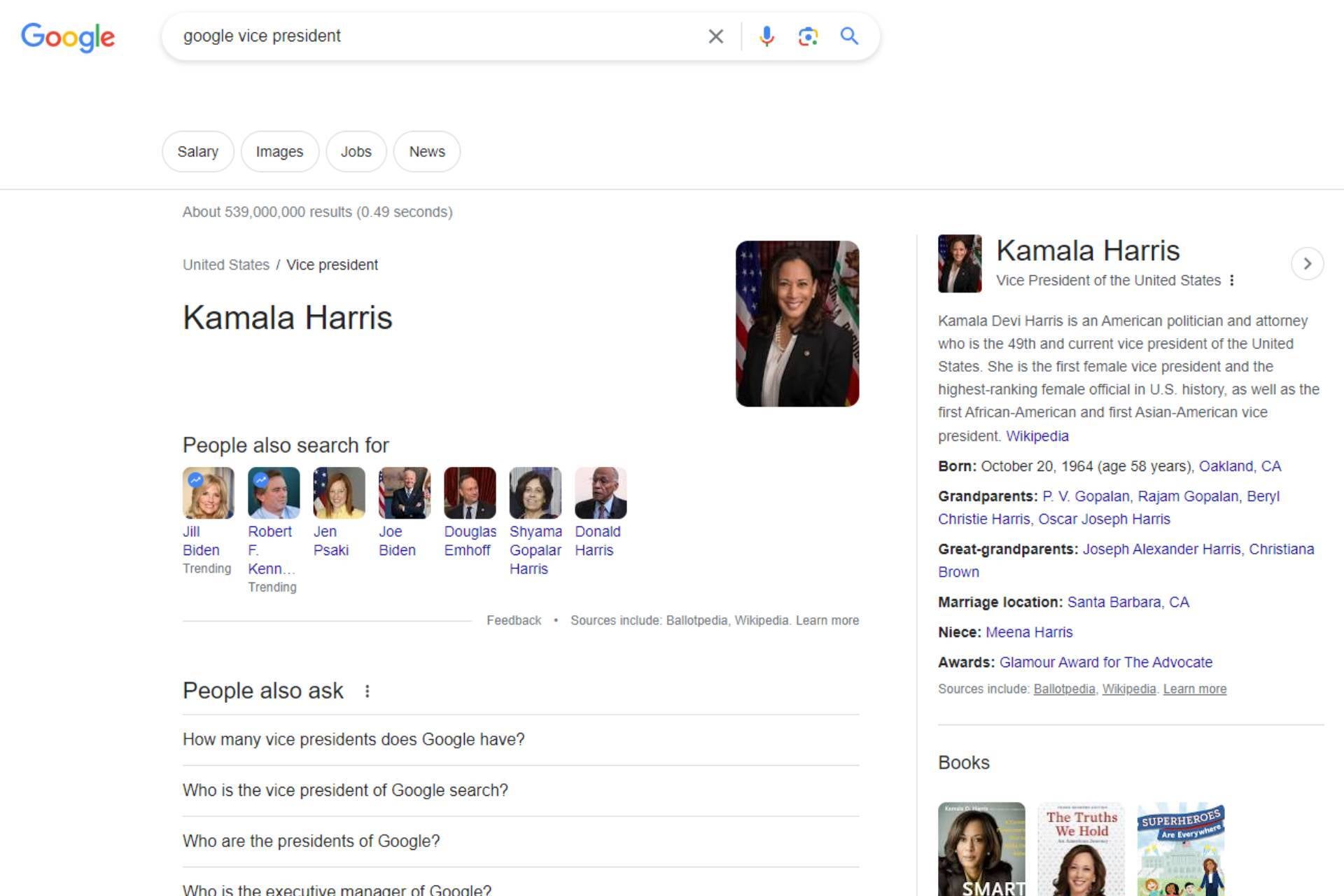Open Oscar Joseph Harris link
Image resolution: width=1344 pixels, height=896 pixels.
click(x=1104, y=519)
